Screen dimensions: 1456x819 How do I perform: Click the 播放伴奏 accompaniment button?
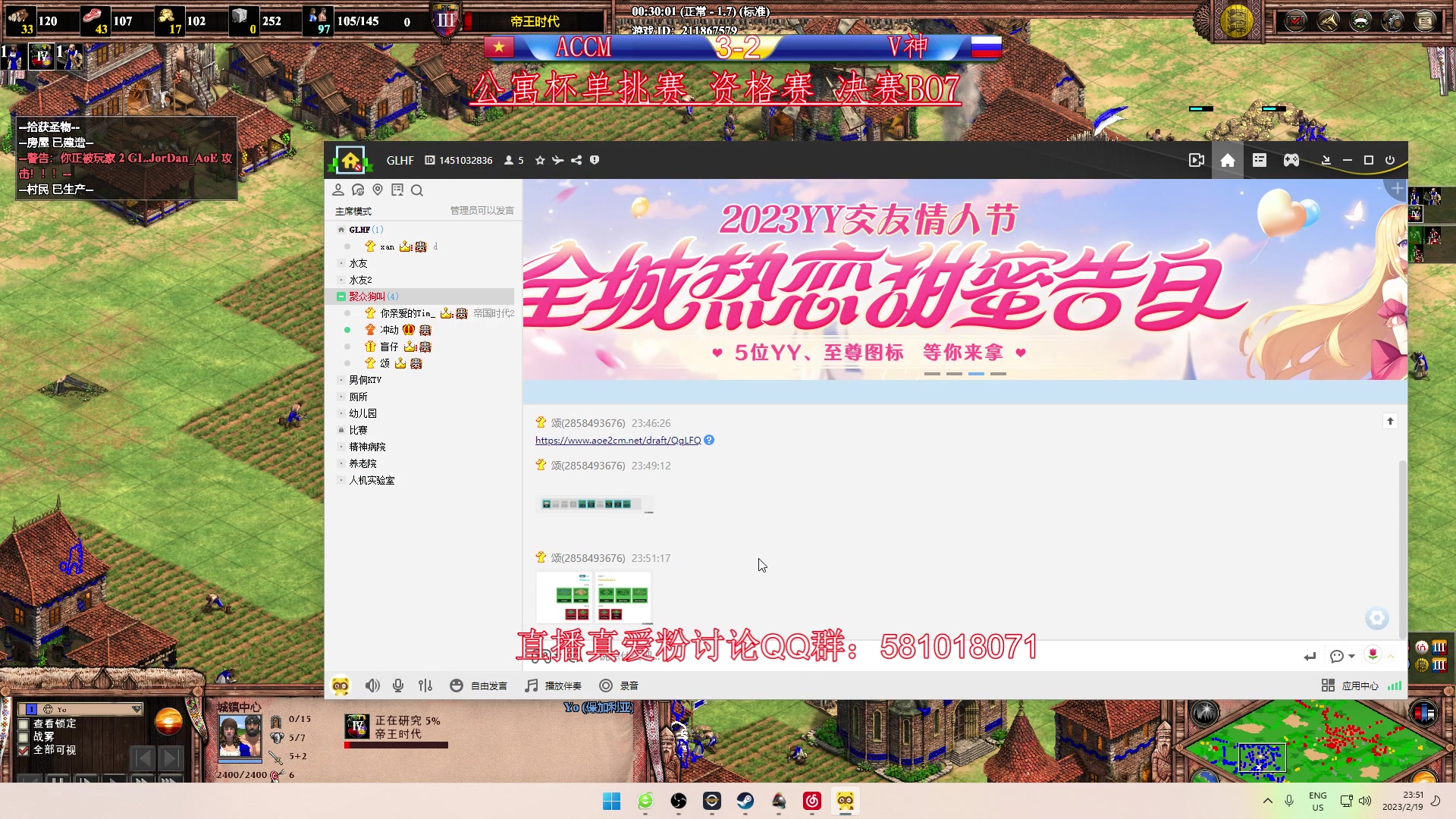click(x=554, y=686)
